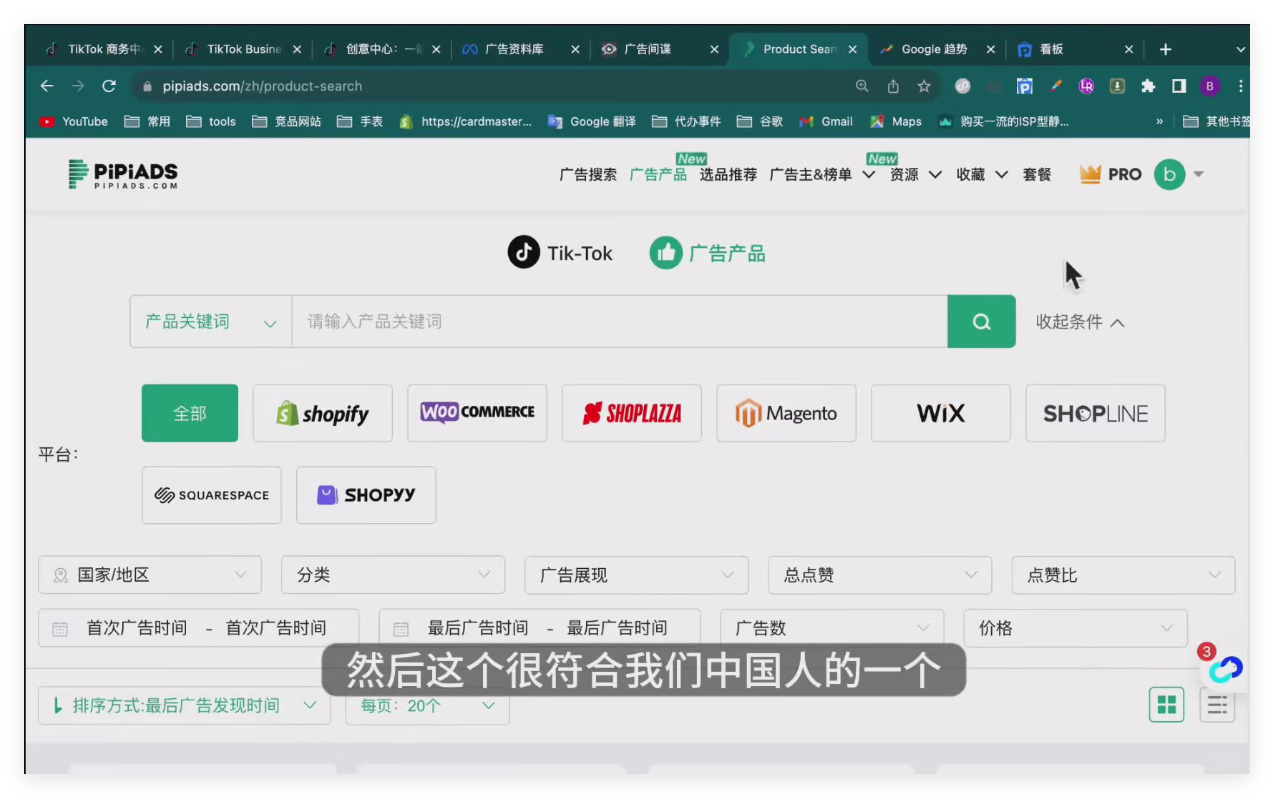Open Chrome three-dot menu
The image size is (1274, 798).
click(1241, 86)
